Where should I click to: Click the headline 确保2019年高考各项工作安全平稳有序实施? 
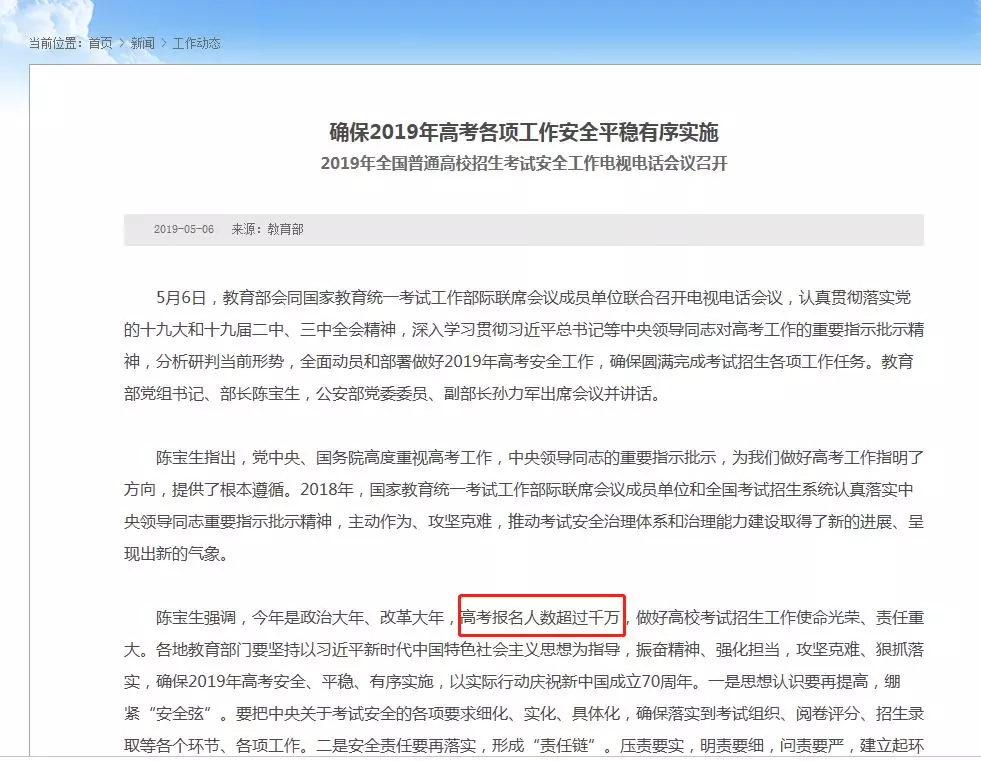524,132
